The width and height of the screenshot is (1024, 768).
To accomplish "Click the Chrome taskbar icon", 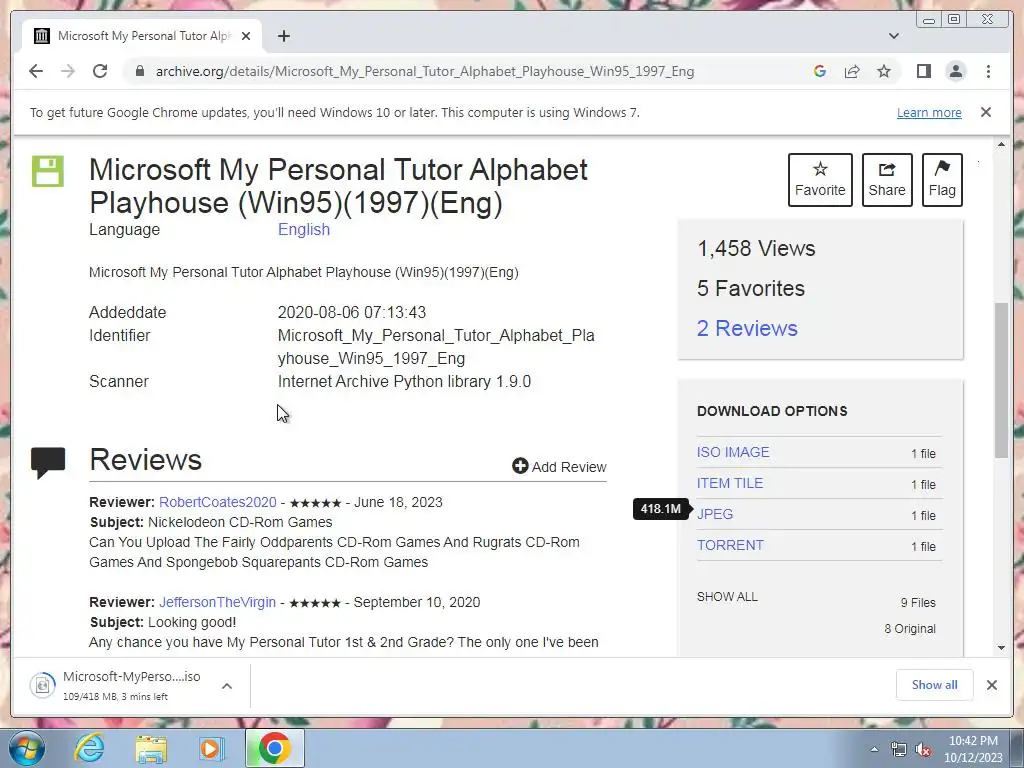I will coord(274,748).
